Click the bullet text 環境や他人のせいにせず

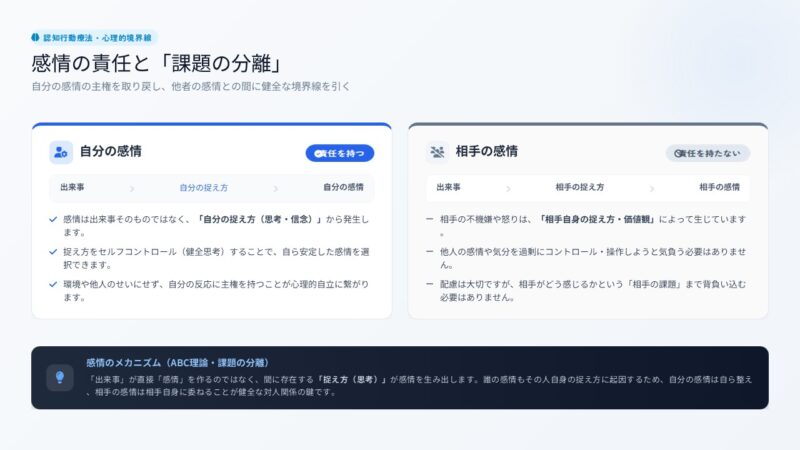pos(216,291)
